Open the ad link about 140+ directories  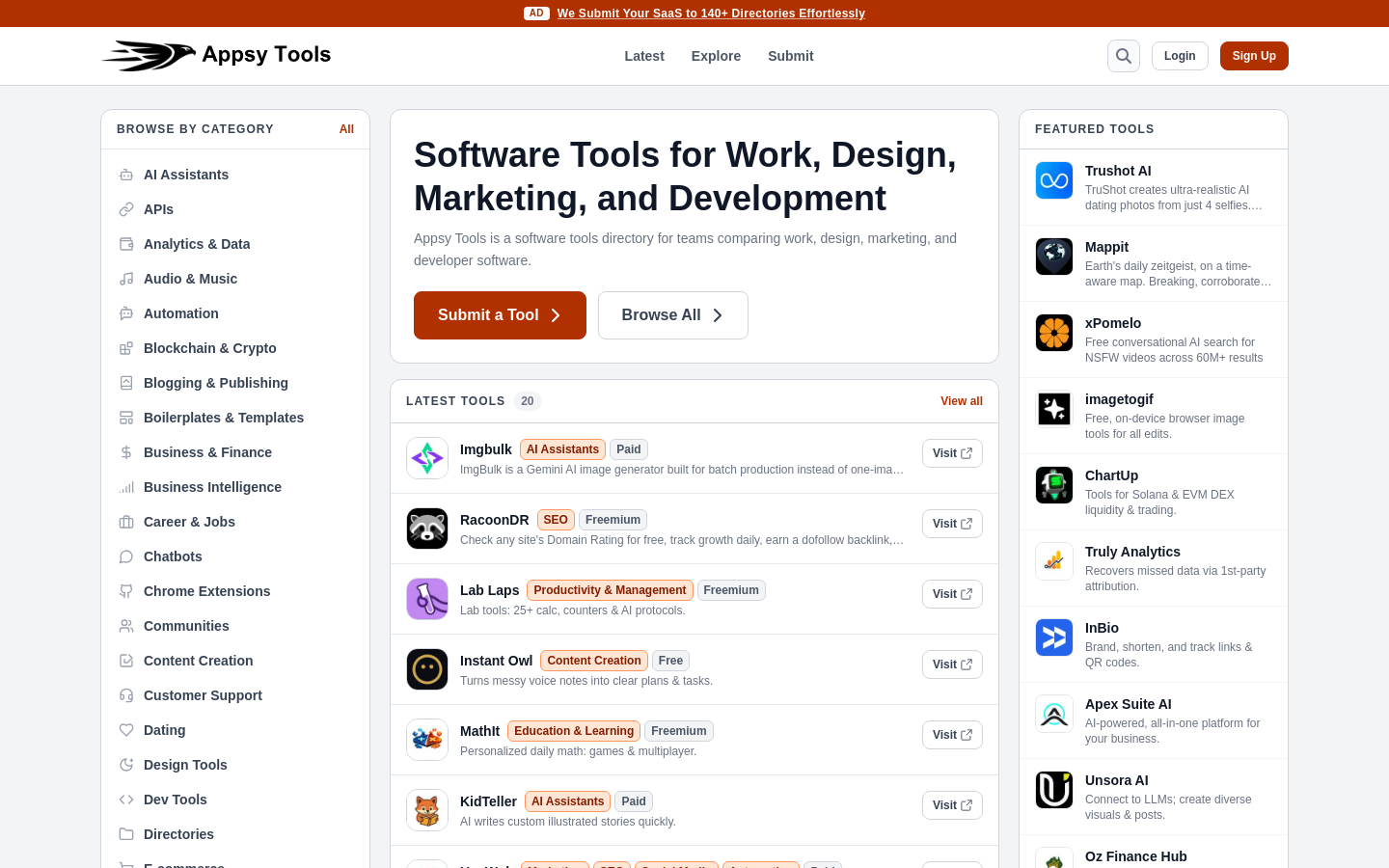711,14
